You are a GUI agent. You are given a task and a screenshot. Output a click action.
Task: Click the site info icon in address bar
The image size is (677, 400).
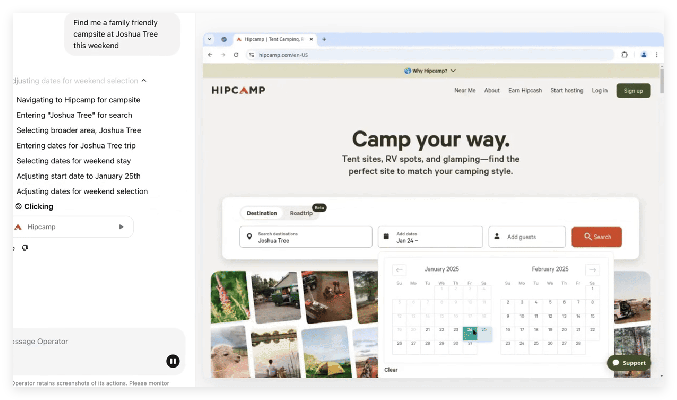252,55
